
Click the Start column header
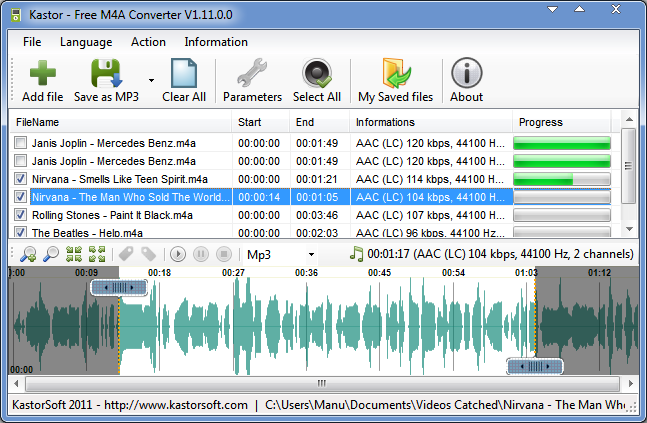pos(260,122)
